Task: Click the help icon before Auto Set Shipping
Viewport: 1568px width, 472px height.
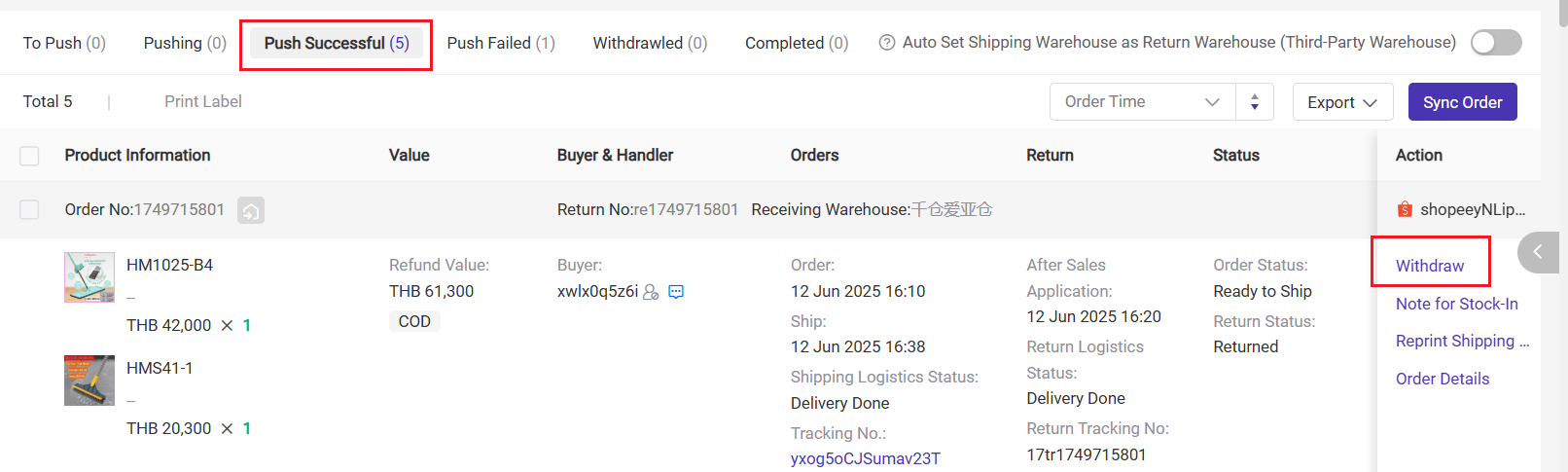Action: tap(887, 43)
